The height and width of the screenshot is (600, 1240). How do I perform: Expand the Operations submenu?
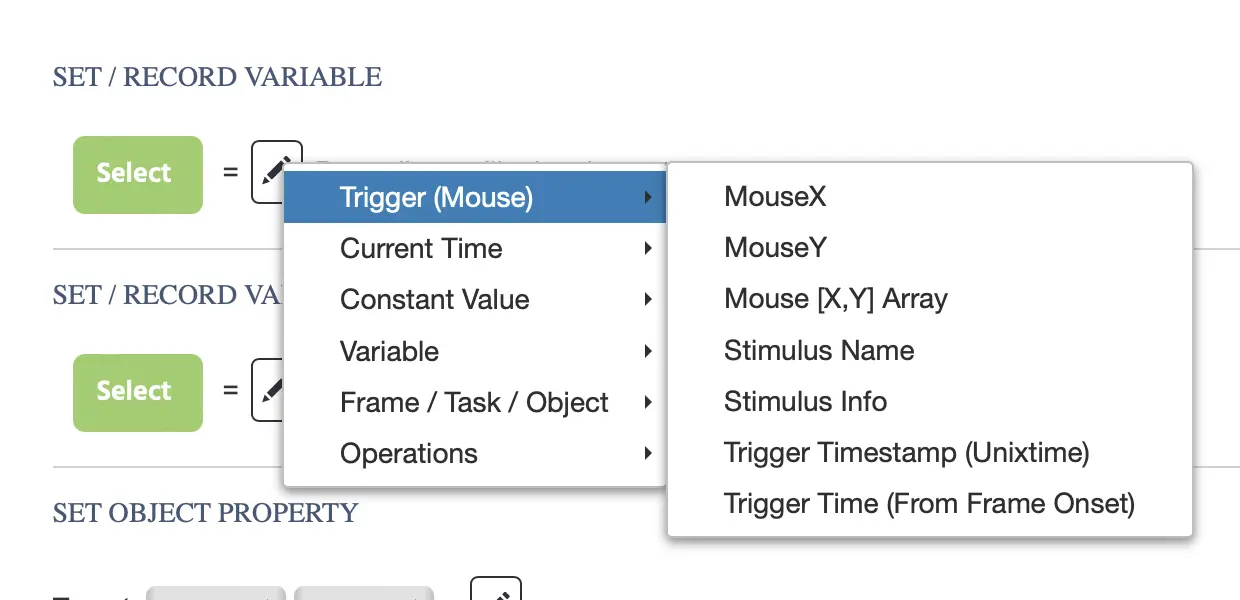[409, 453]
